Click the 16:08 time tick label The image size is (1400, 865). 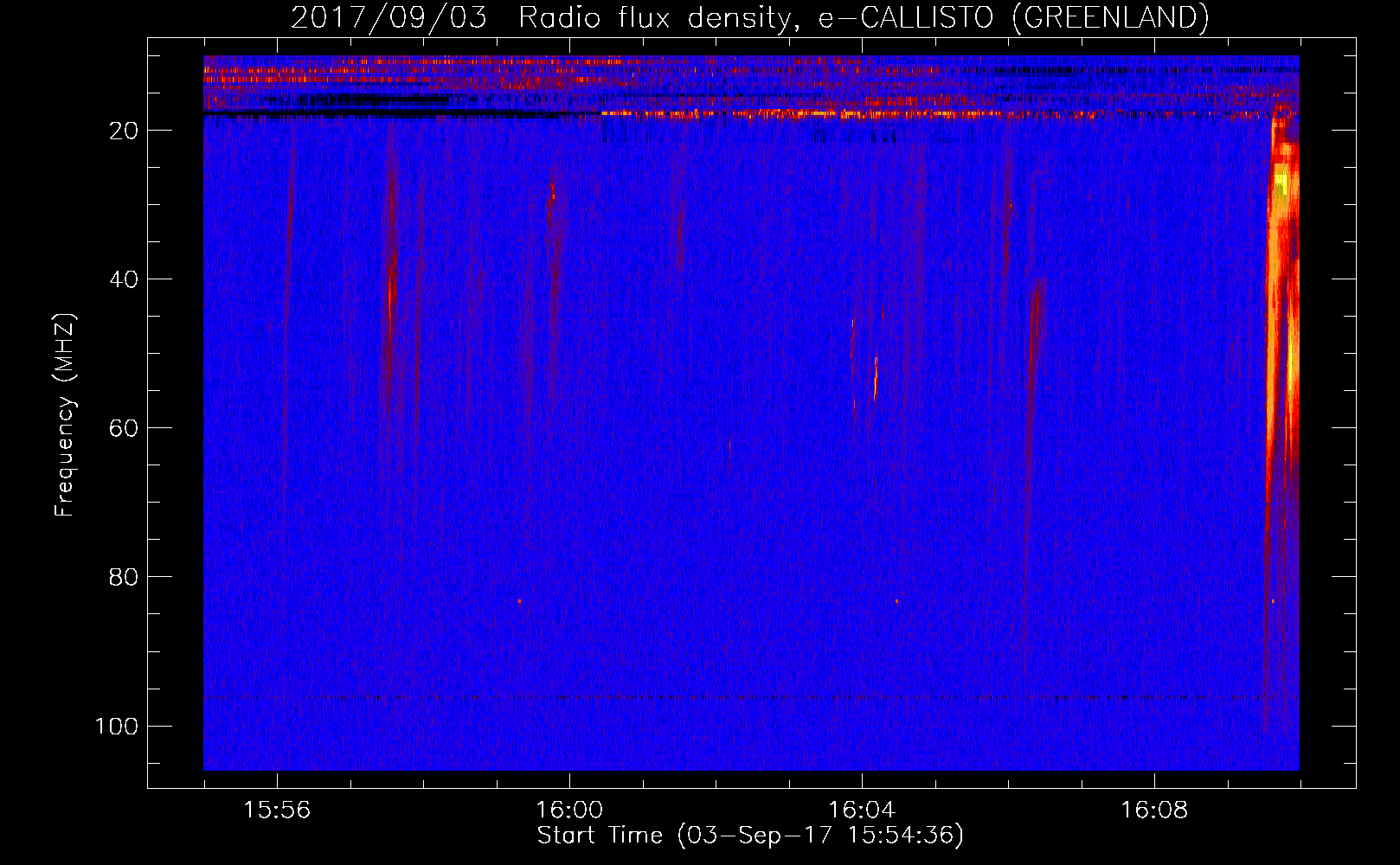pos(1154,810)
